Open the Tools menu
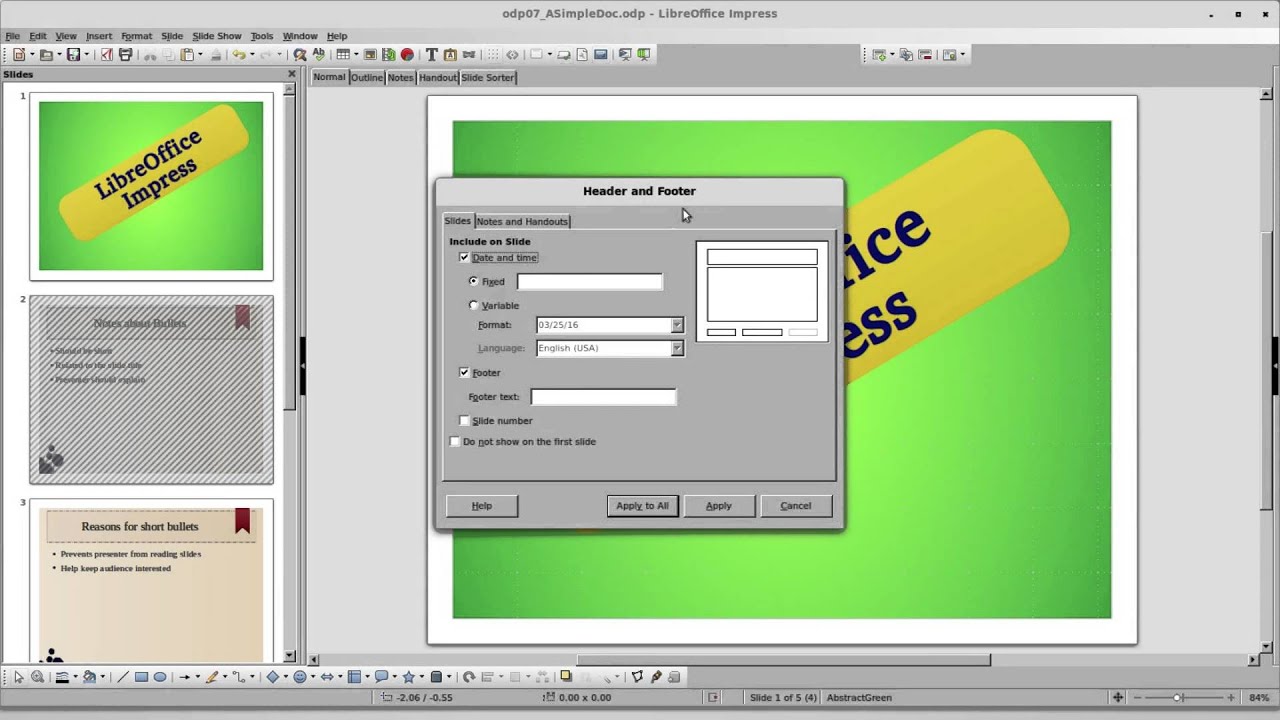 [262, 36]
